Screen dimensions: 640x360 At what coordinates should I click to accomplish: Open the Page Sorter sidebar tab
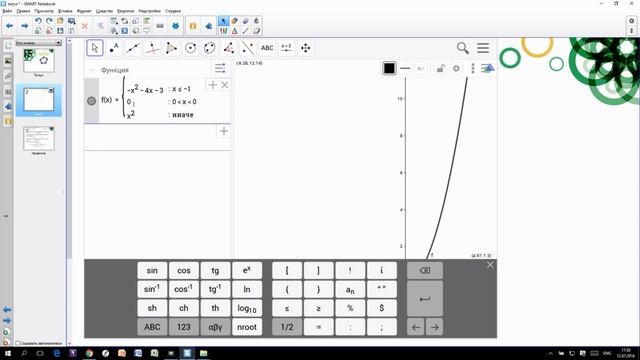[8, 46]
